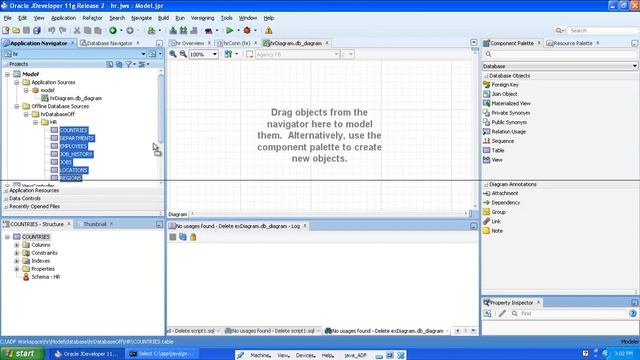
Task: Click the Open folder toolbar icon
Action: (16, 31)
